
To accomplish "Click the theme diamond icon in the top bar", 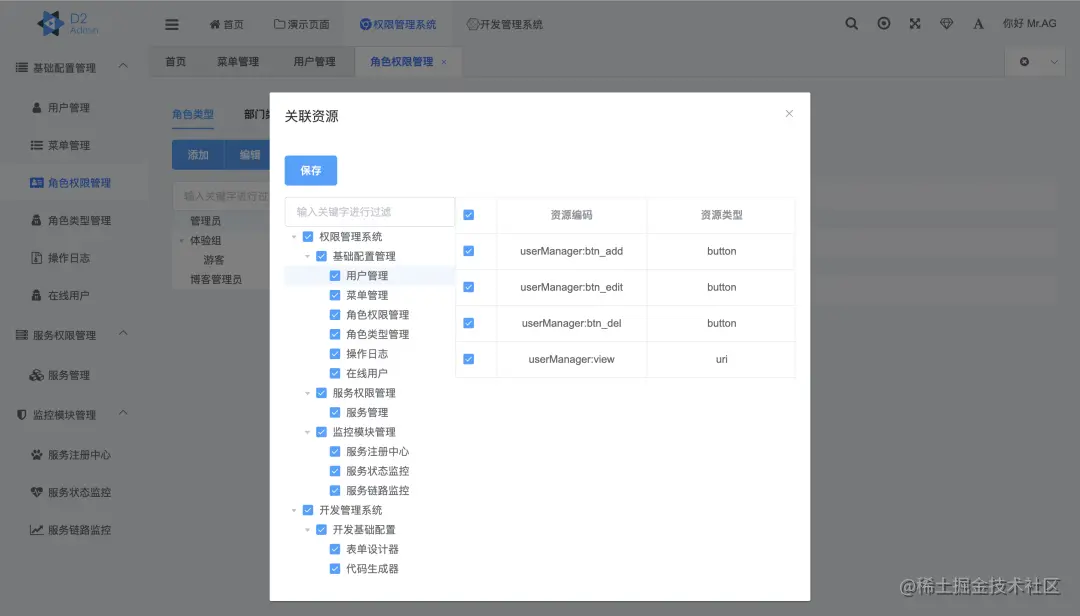I will click(x=946, y=23).
